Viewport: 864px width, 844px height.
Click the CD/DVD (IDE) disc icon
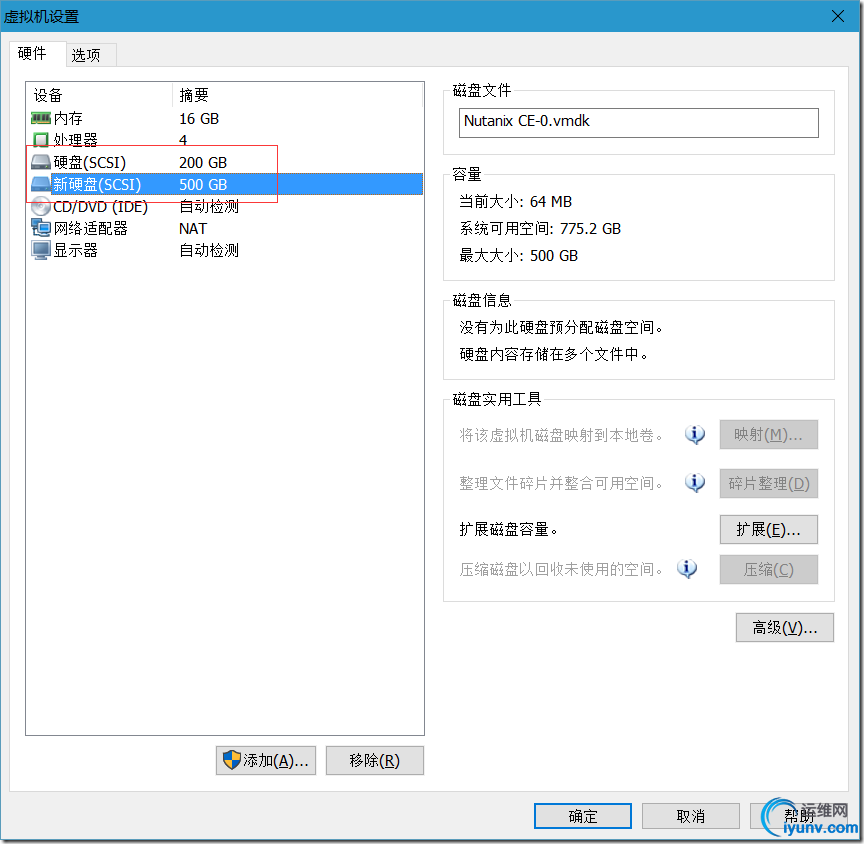coord(41,206)
